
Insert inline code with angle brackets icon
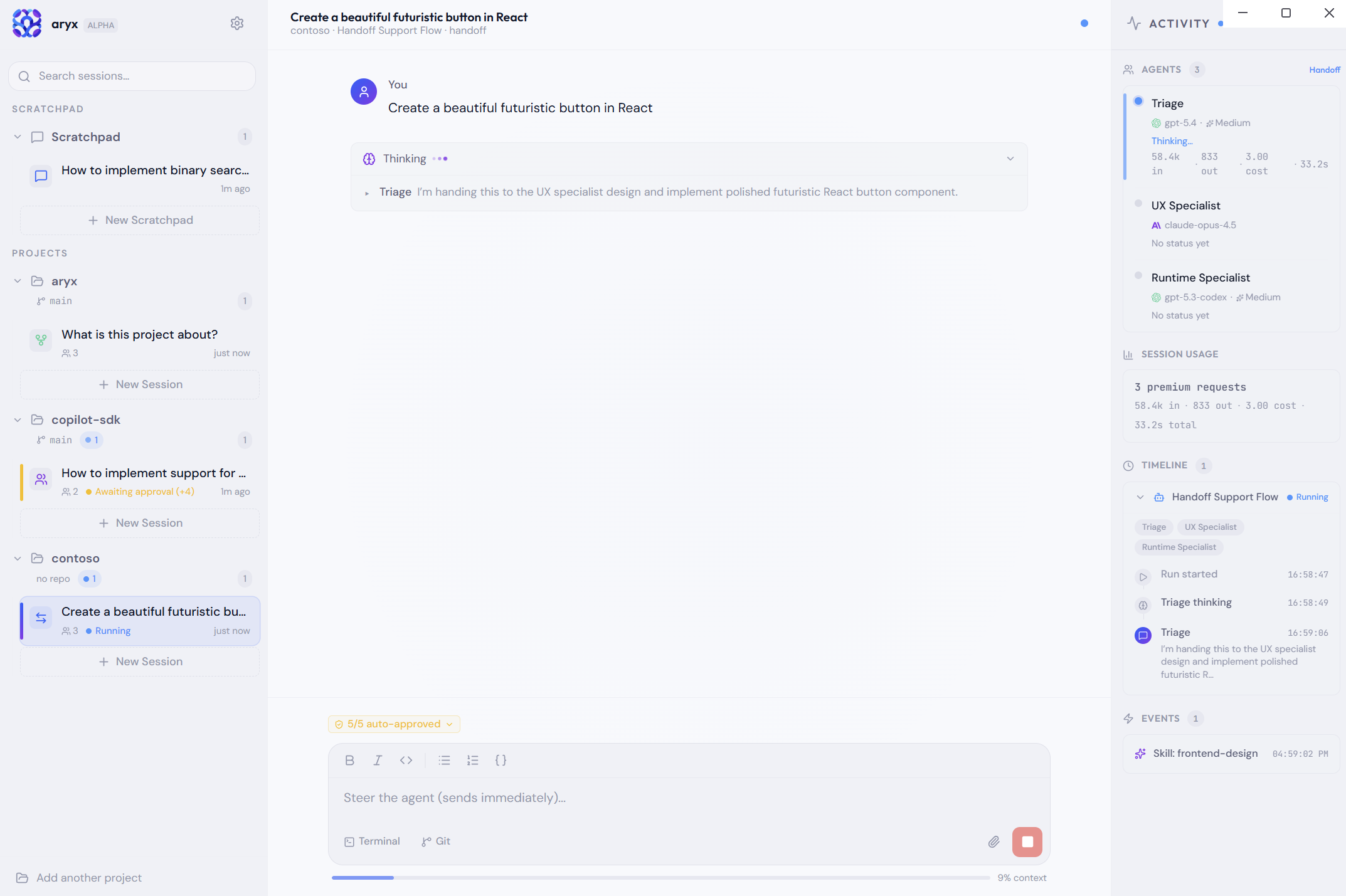click(x=406, y=760)
